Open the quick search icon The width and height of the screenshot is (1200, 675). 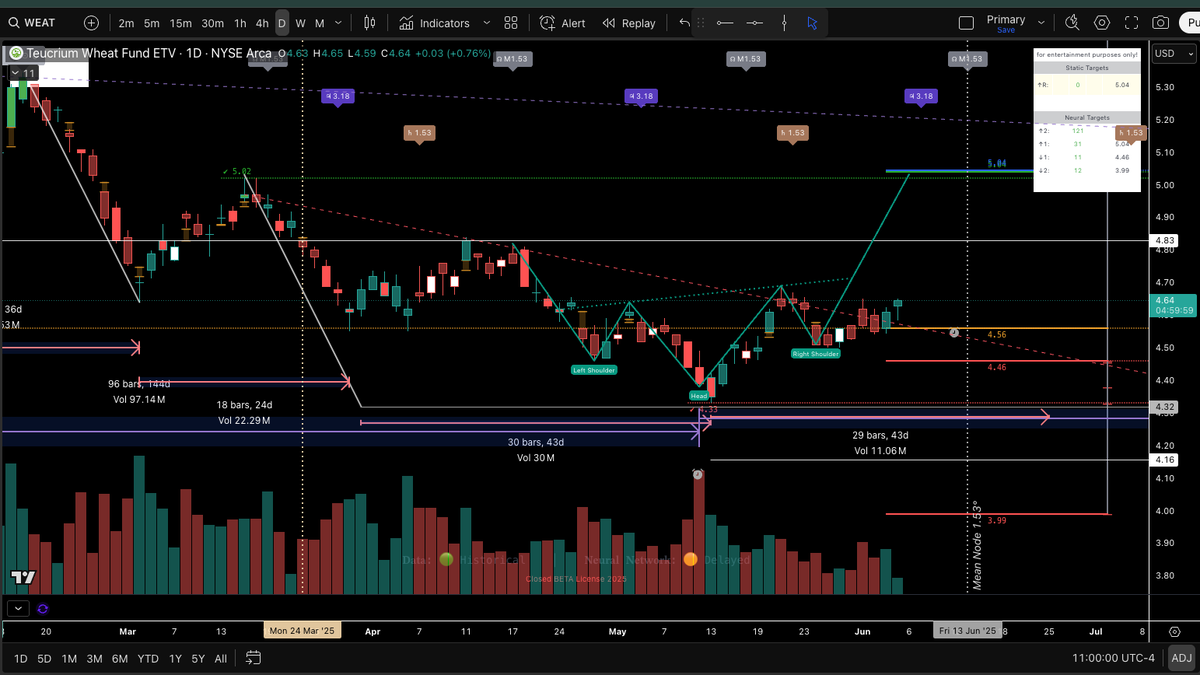tap(1073, 23)
